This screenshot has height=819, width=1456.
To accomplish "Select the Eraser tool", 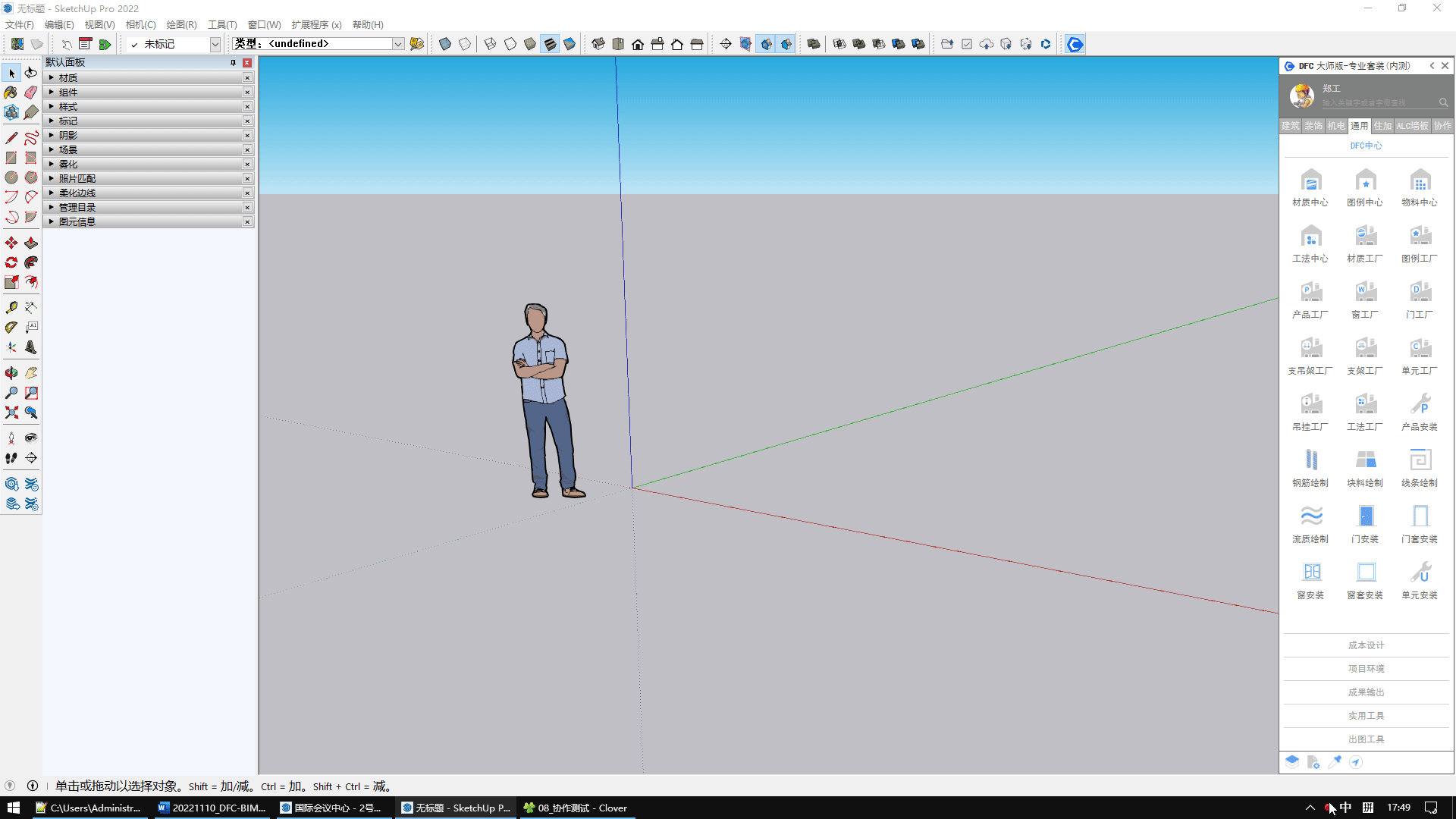I will [30, 93].
